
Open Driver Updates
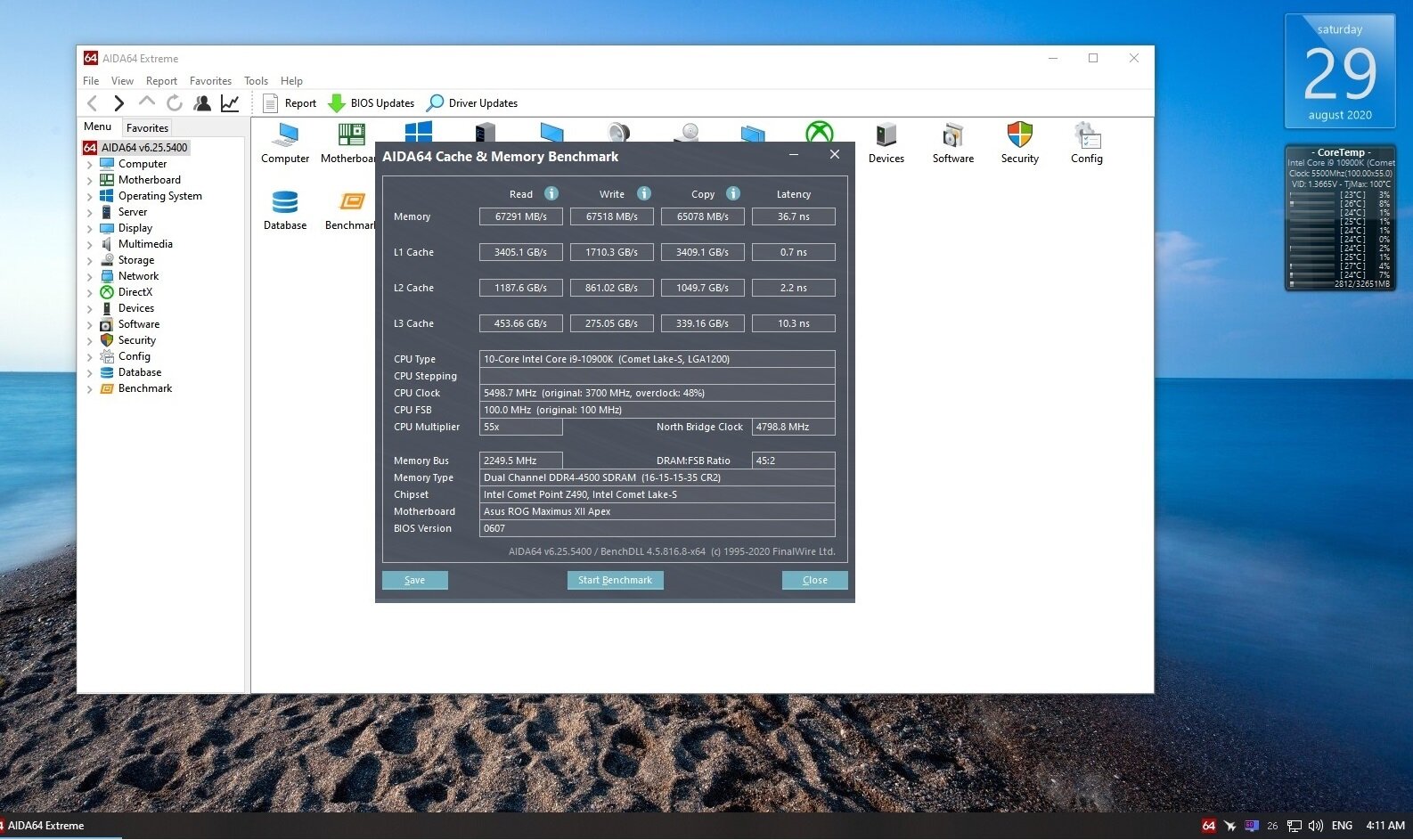[x=472, y=103]
